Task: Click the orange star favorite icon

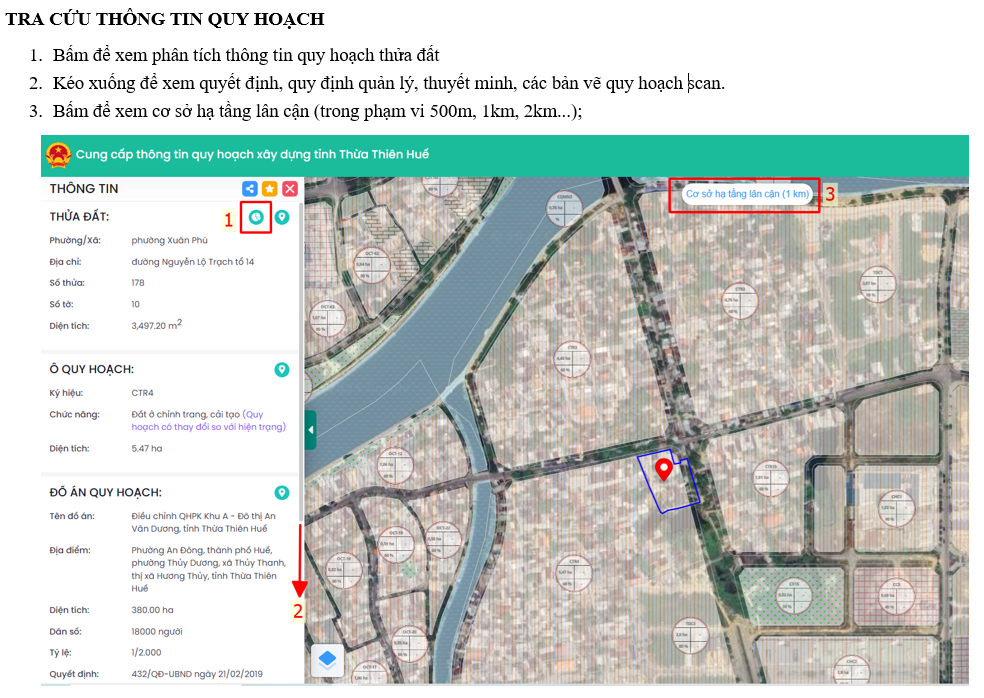Action: (270, 189)
